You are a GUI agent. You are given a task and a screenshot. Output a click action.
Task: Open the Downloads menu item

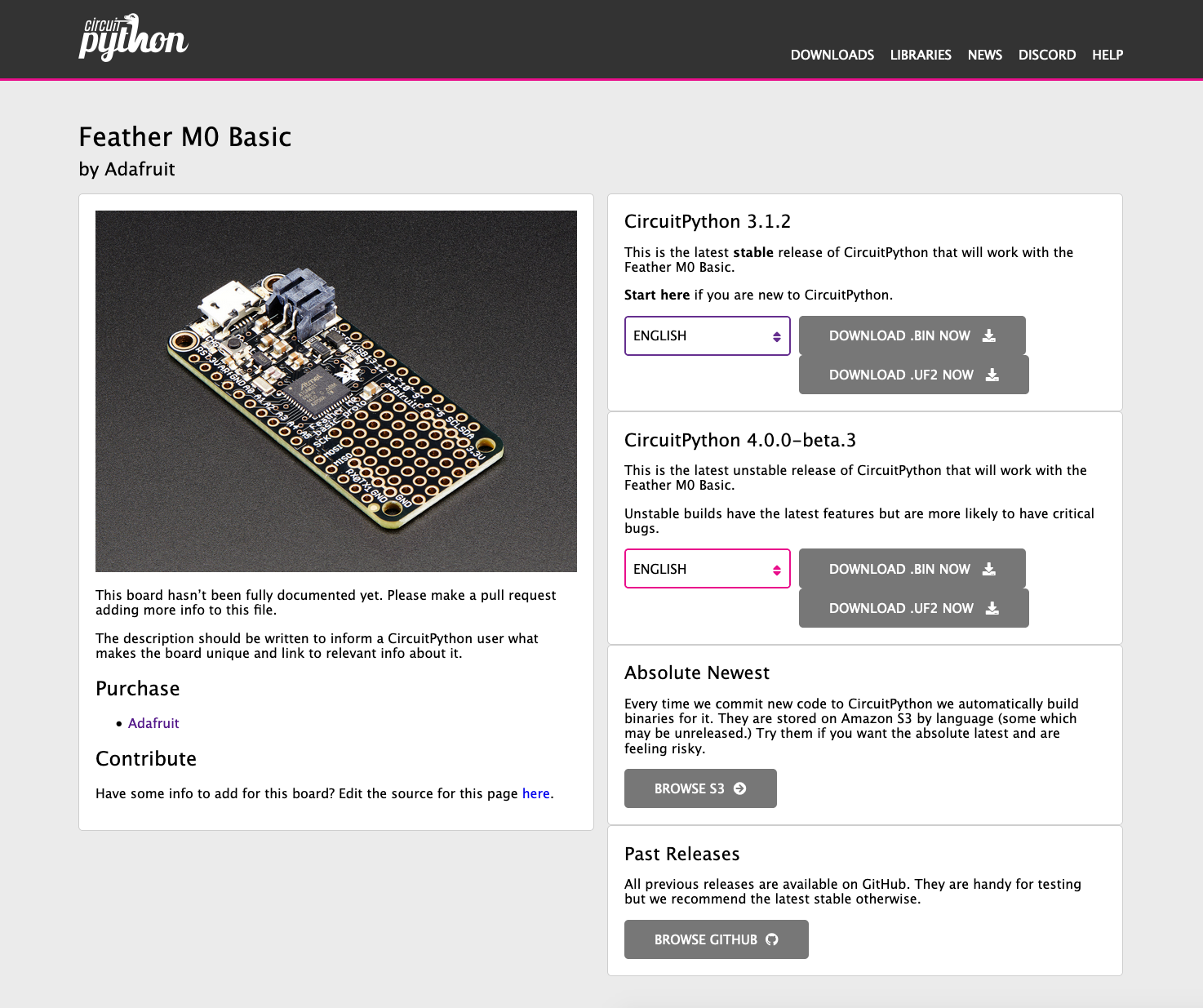[x=832, y=55]
